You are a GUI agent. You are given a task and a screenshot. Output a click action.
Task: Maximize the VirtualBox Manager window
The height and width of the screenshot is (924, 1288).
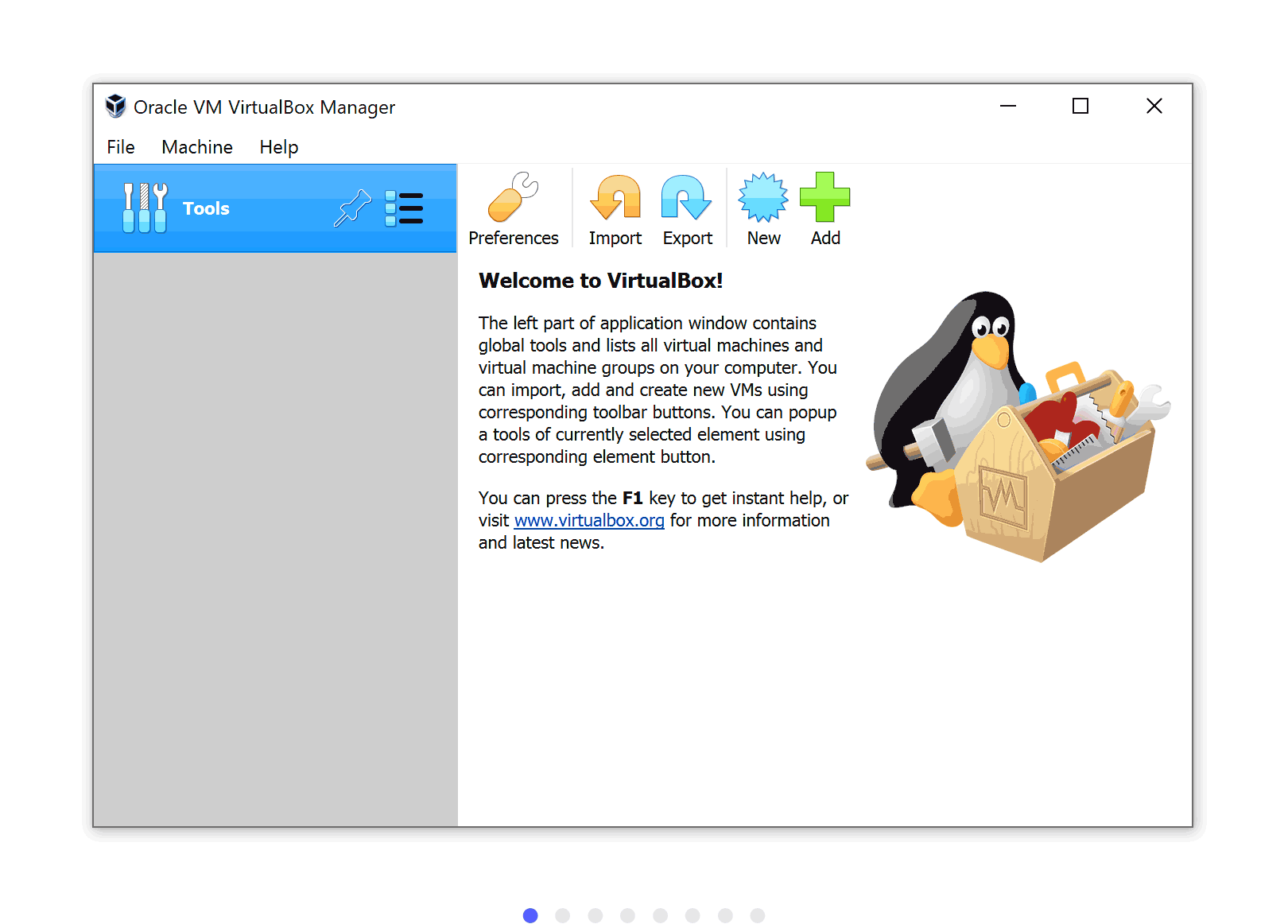pos(1080,106)
